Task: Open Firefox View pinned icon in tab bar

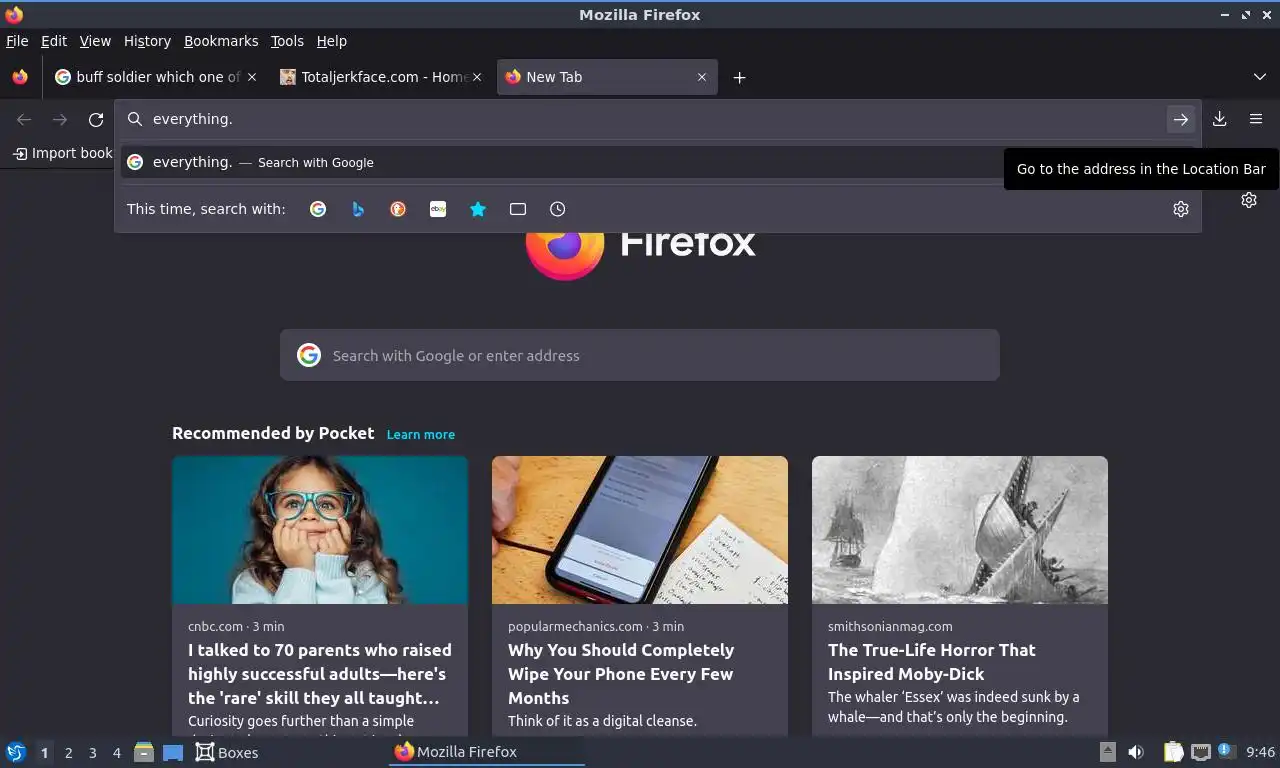Action: click(20, 77)
